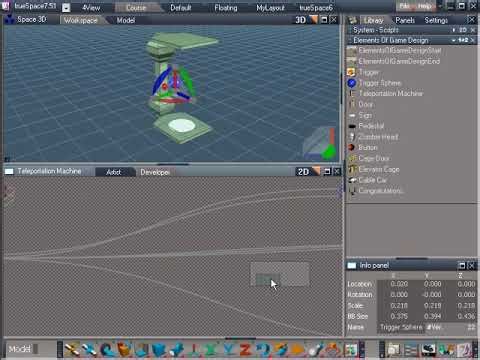Viewport: 480px width, 360px height.
Task: Open the Library tab
Action: click(373, 20)
